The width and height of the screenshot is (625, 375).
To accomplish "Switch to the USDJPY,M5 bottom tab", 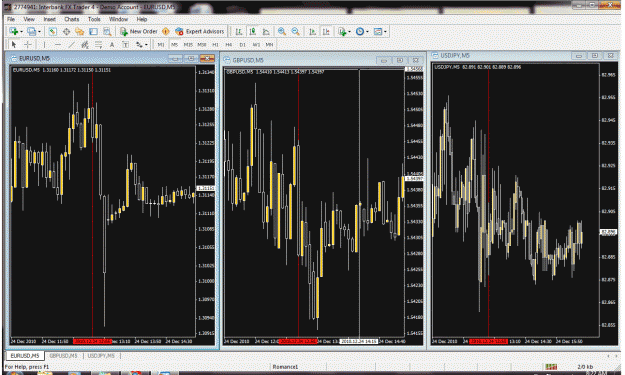I will [101, 355].
